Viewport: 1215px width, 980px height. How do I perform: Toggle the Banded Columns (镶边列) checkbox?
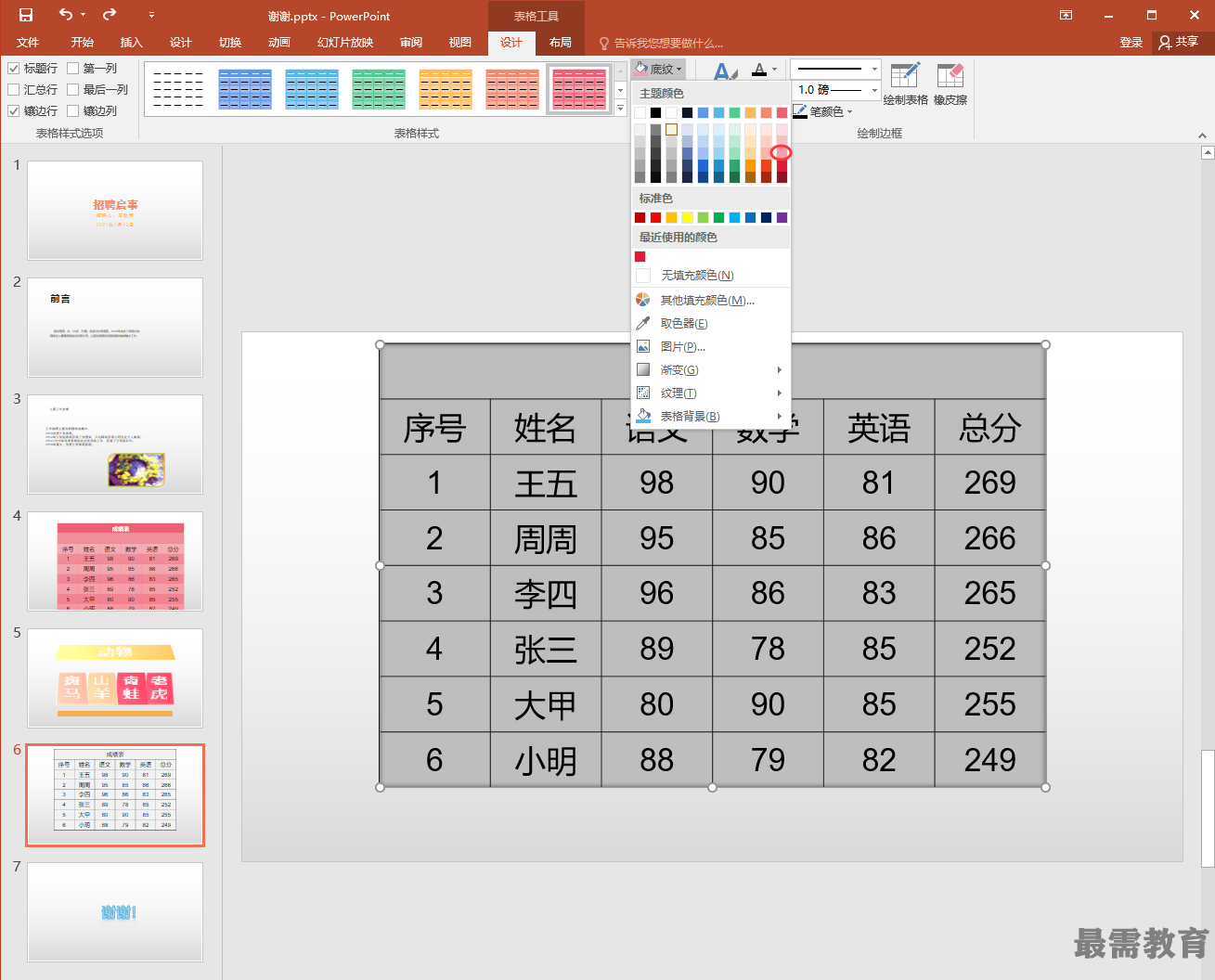(x=73, y=110)
